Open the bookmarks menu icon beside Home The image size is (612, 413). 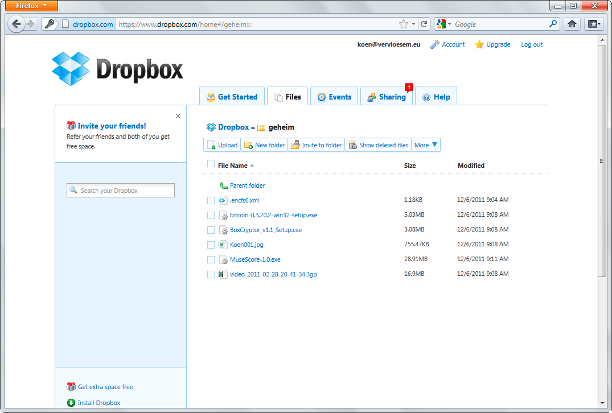[594, 24]
